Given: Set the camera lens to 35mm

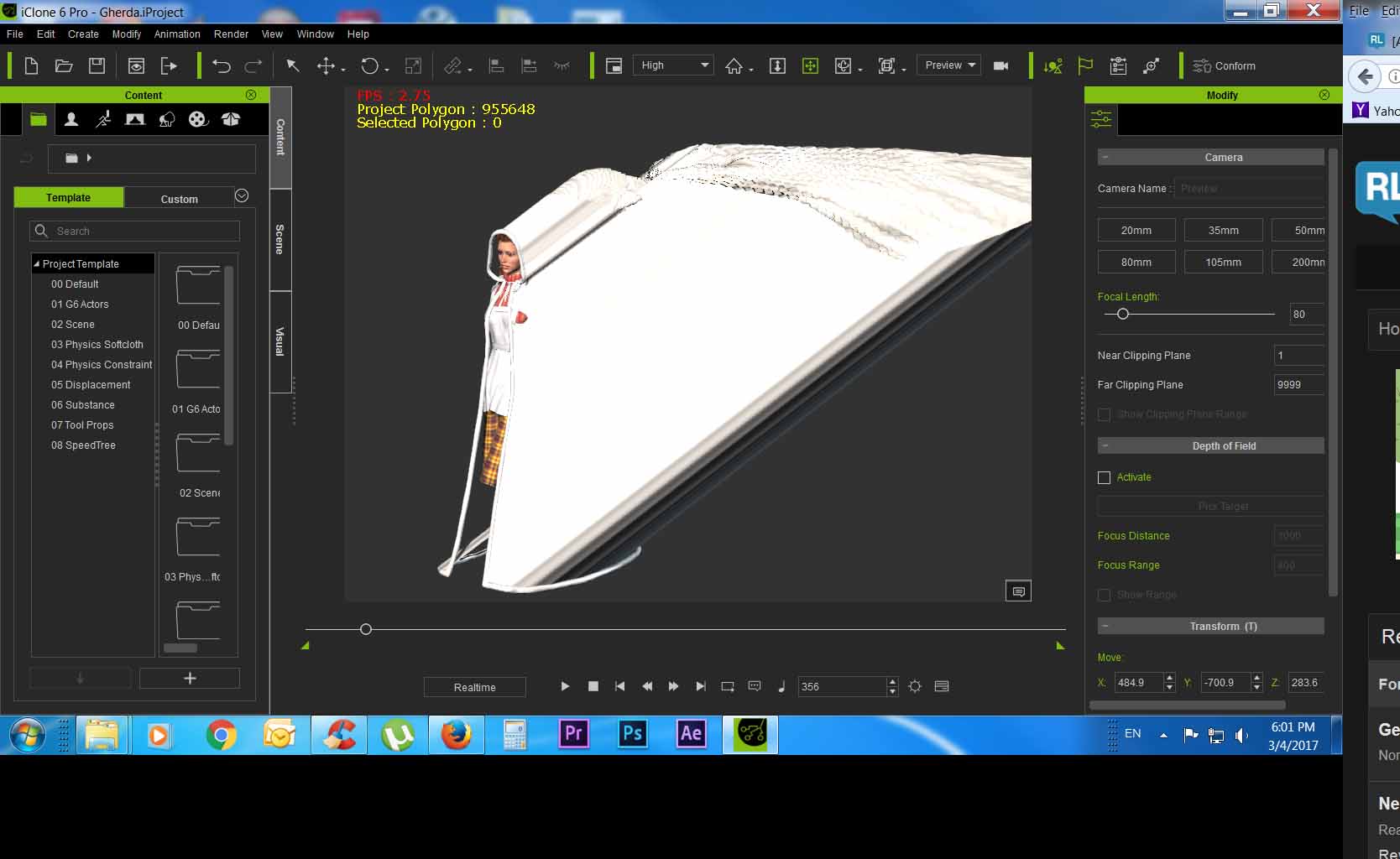Looking at the screenshot, I should point(1223,231).
